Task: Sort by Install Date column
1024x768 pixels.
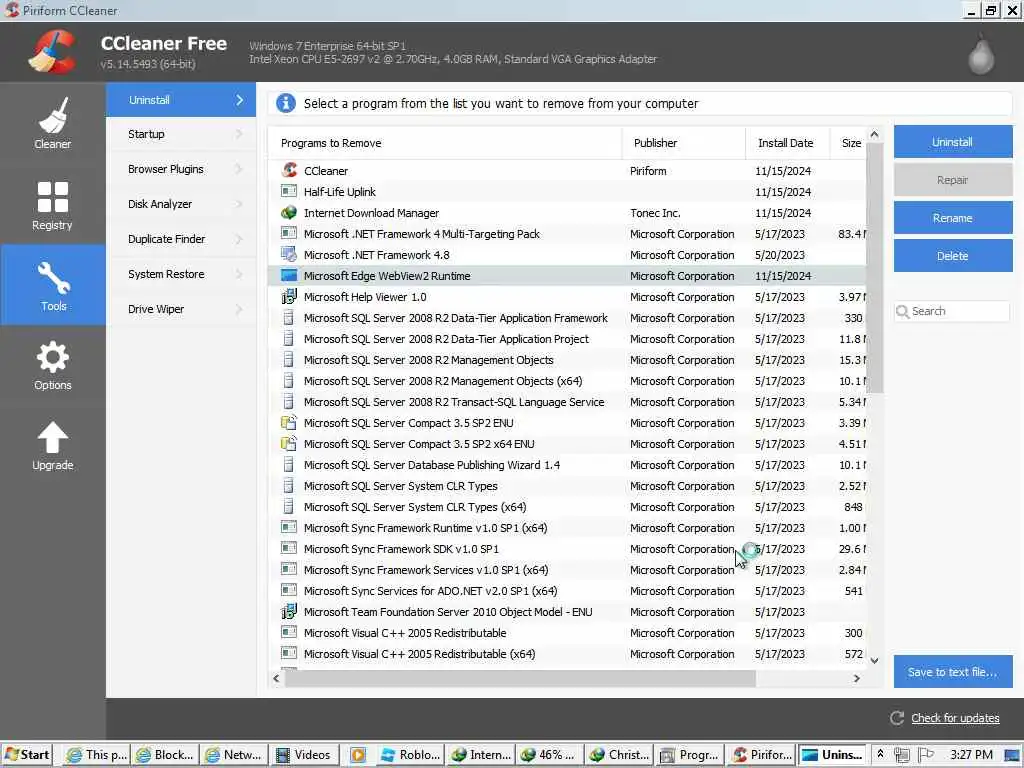Action: pos(788,143)
